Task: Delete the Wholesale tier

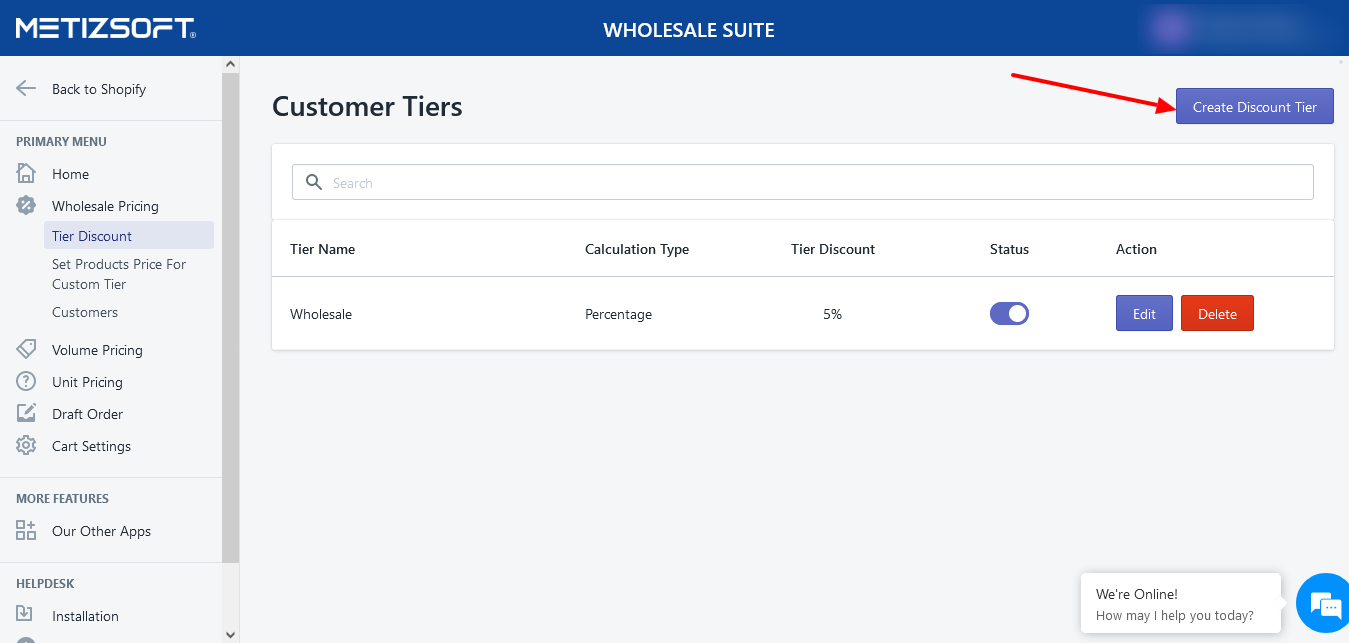Action: 1217,314
